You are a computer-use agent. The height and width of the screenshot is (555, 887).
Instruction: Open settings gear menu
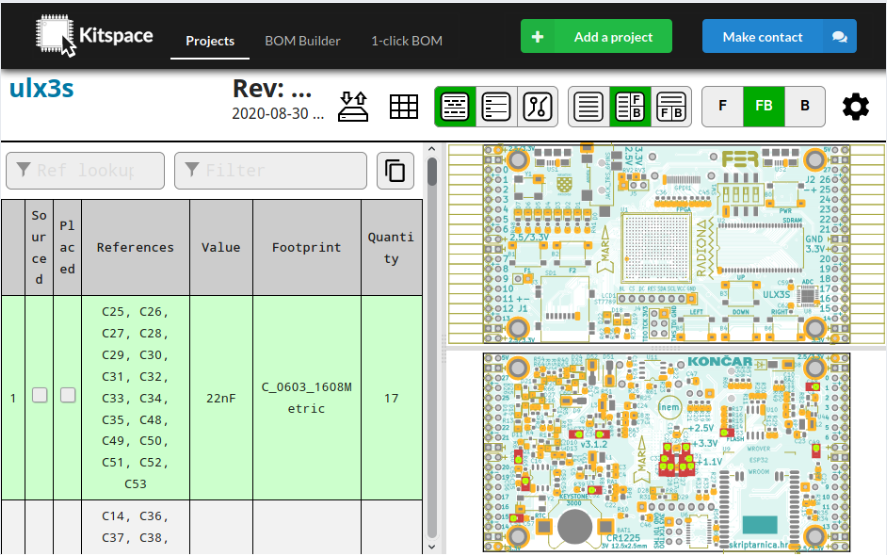pos(855,106)
